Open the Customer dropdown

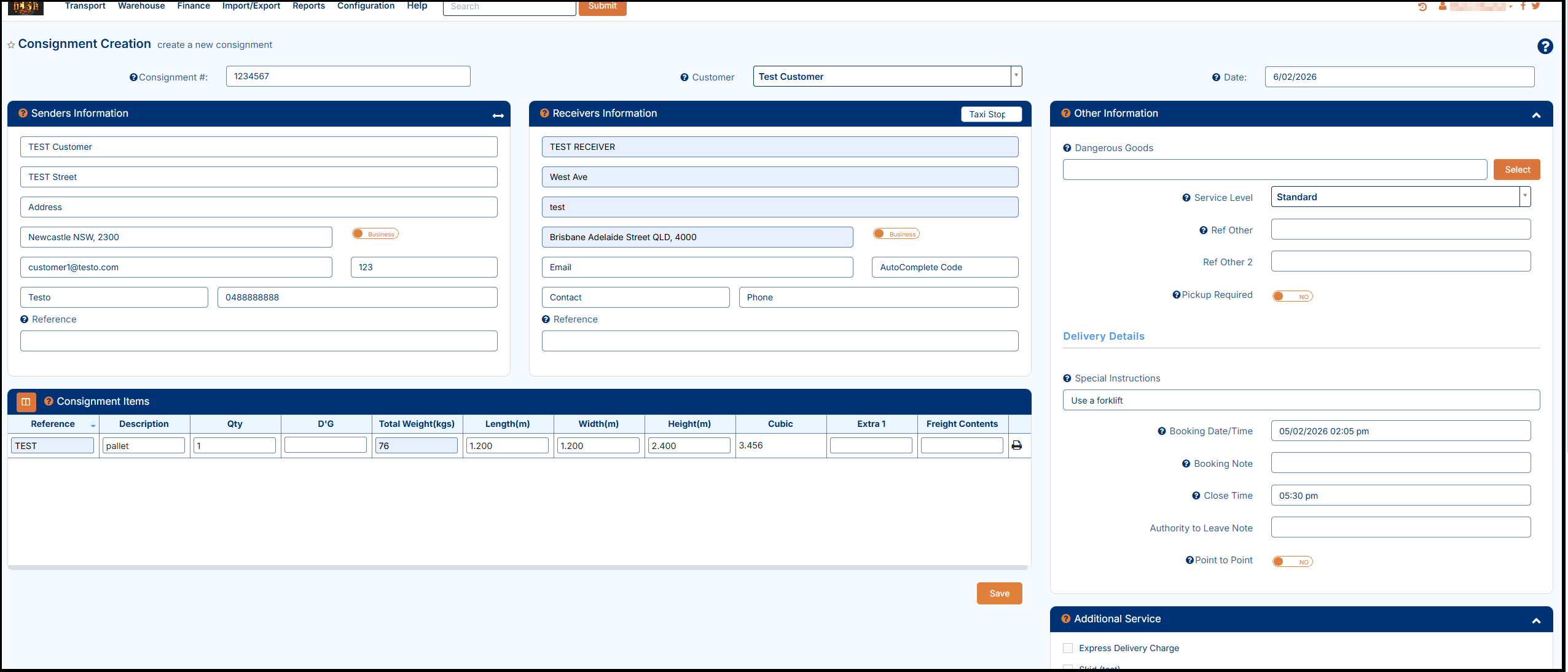point(1016,76)
